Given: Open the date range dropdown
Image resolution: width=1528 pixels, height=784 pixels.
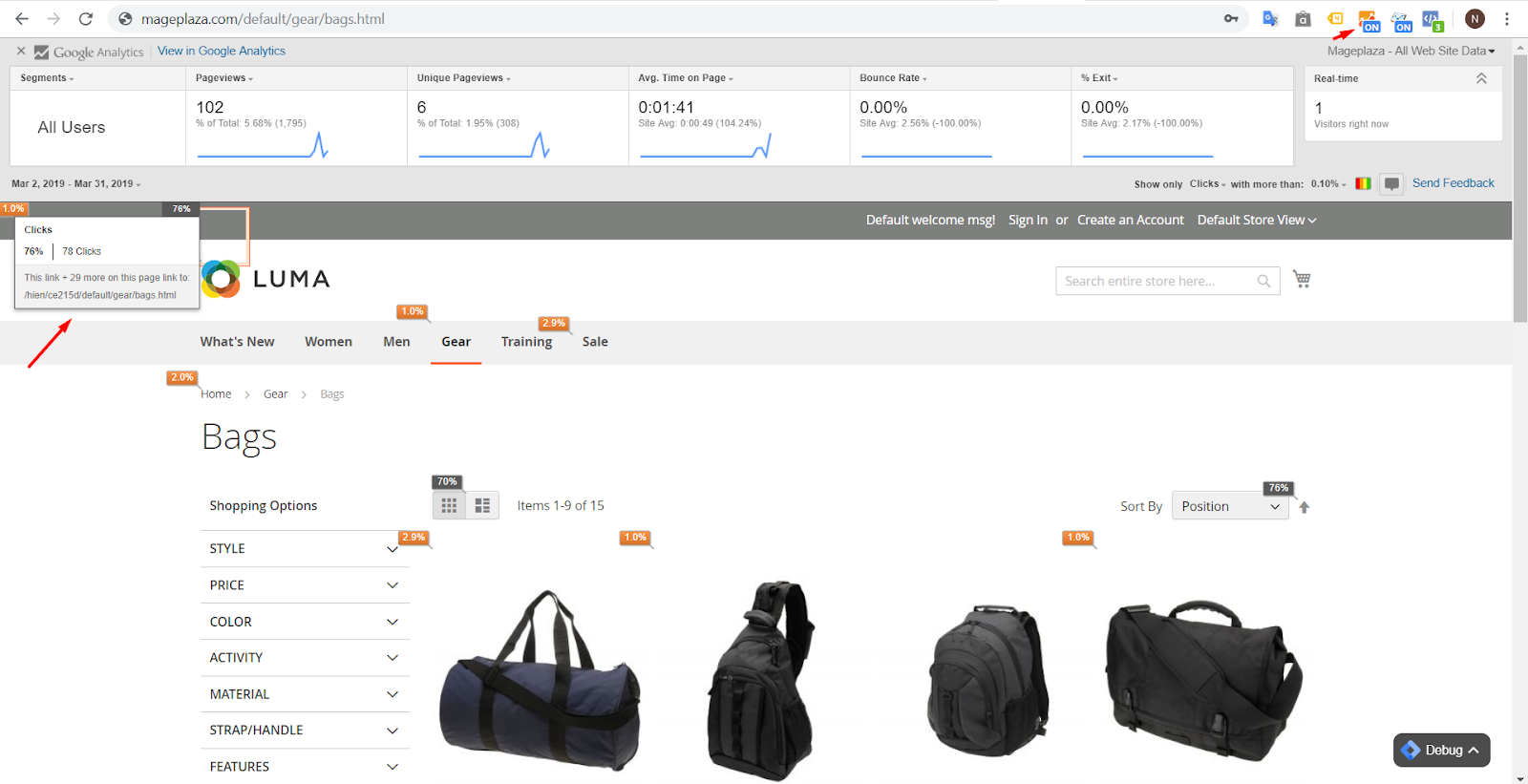Looking at the screenshot, I should [75, 184].
